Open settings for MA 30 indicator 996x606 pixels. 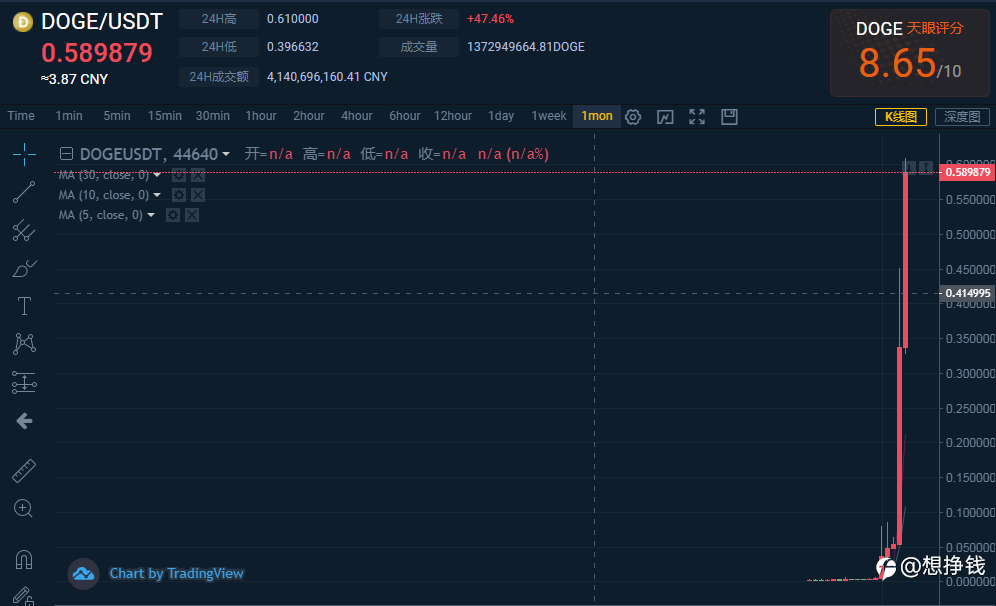coord(179,175)
